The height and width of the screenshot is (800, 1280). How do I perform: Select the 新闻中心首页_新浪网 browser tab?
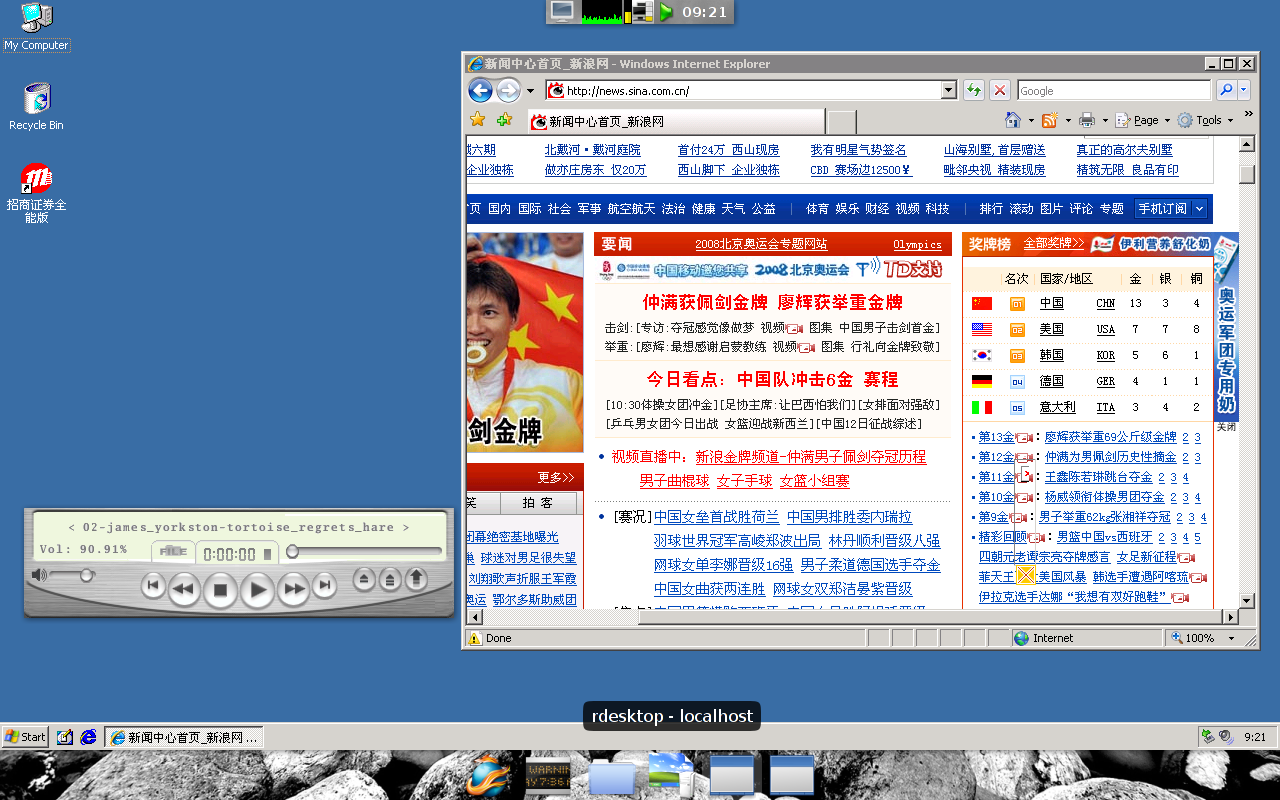(675, 121)
